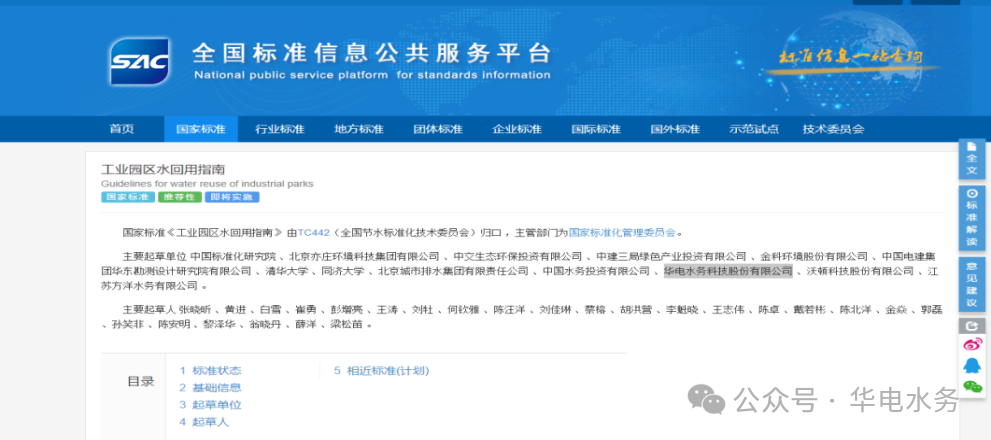
Task: Open the 标准解读 sidebar button
Action: [x=971, y=218]
